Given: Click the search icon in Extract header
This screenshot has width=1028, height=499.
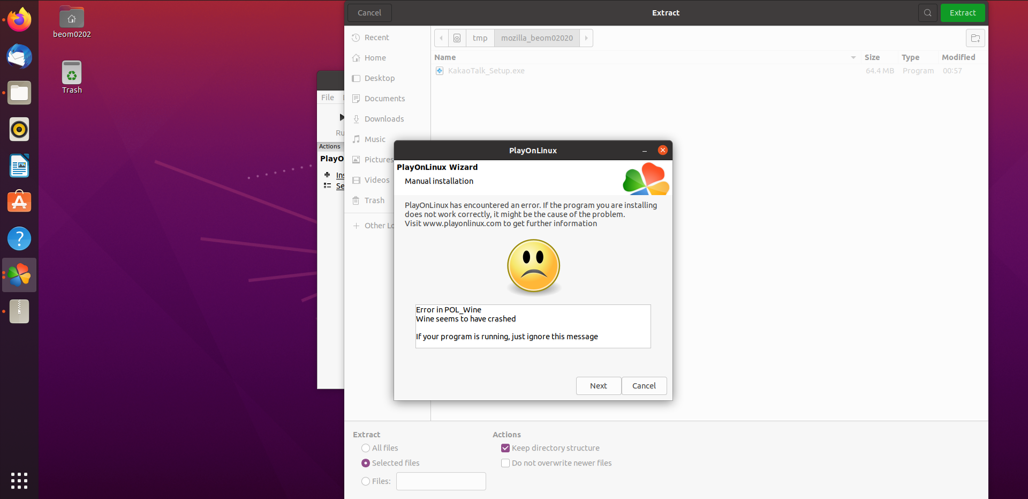Looking at the screenshot, I should 927,13.
